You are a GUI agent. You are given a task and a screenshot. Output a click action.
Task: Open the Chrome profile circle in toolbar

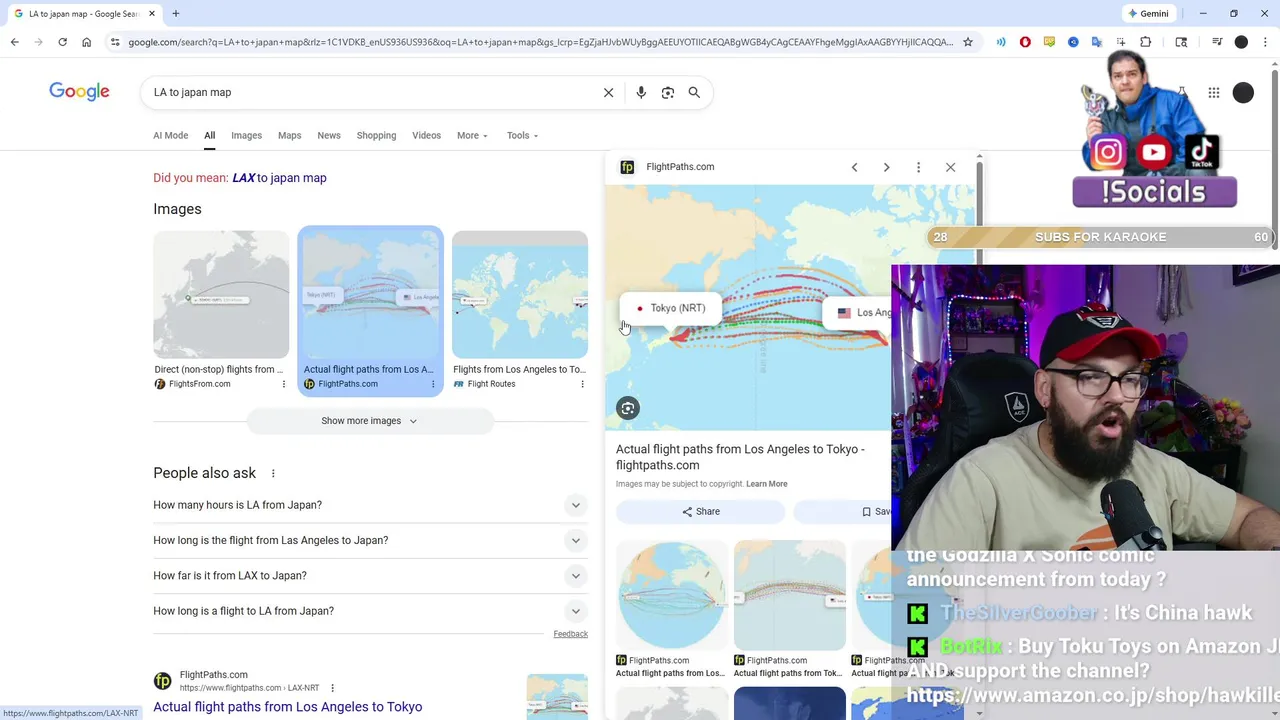(1241, 42)
